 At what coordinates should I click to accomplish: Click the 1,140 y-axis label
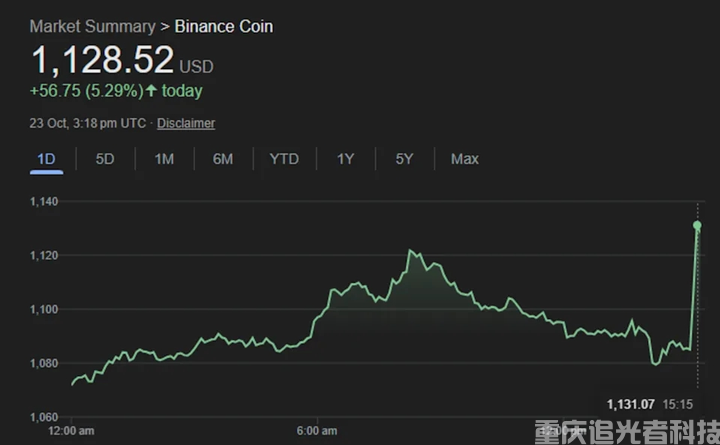point(46,202)
